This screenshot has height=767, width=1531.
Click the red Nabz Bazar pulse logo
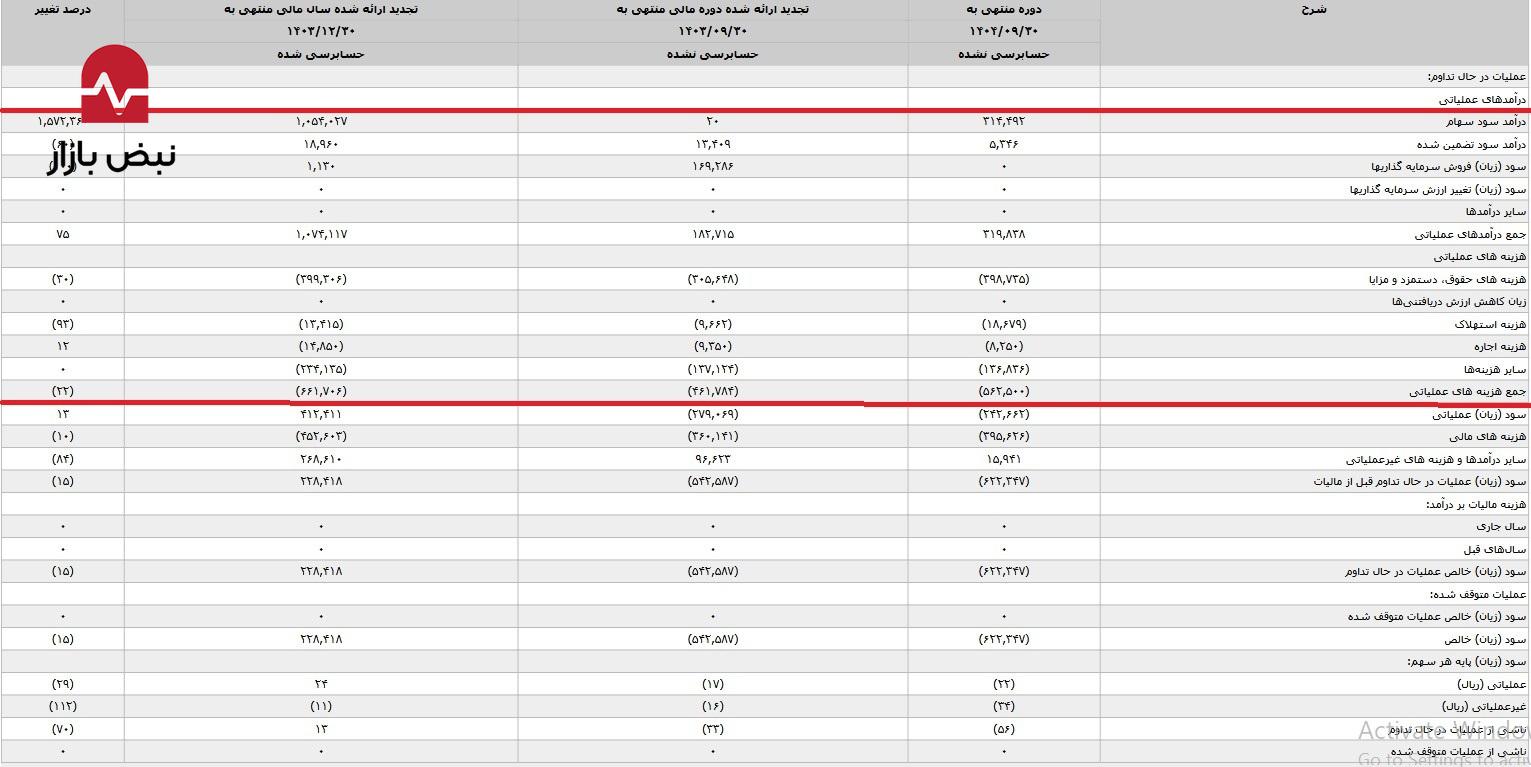tap(114, 86)
